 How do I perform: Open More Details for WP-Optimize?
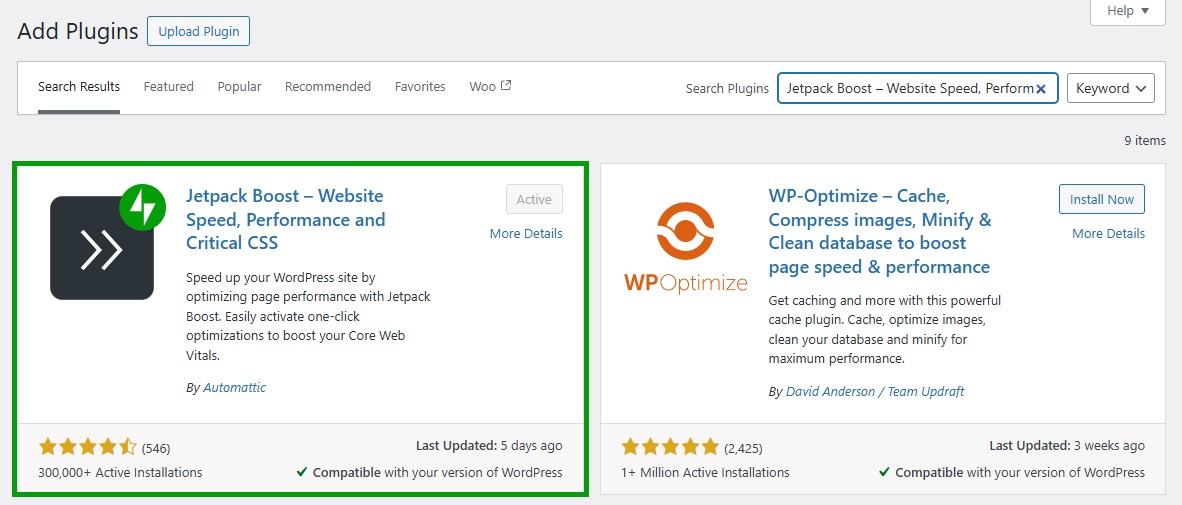[x=1108, y=234]
